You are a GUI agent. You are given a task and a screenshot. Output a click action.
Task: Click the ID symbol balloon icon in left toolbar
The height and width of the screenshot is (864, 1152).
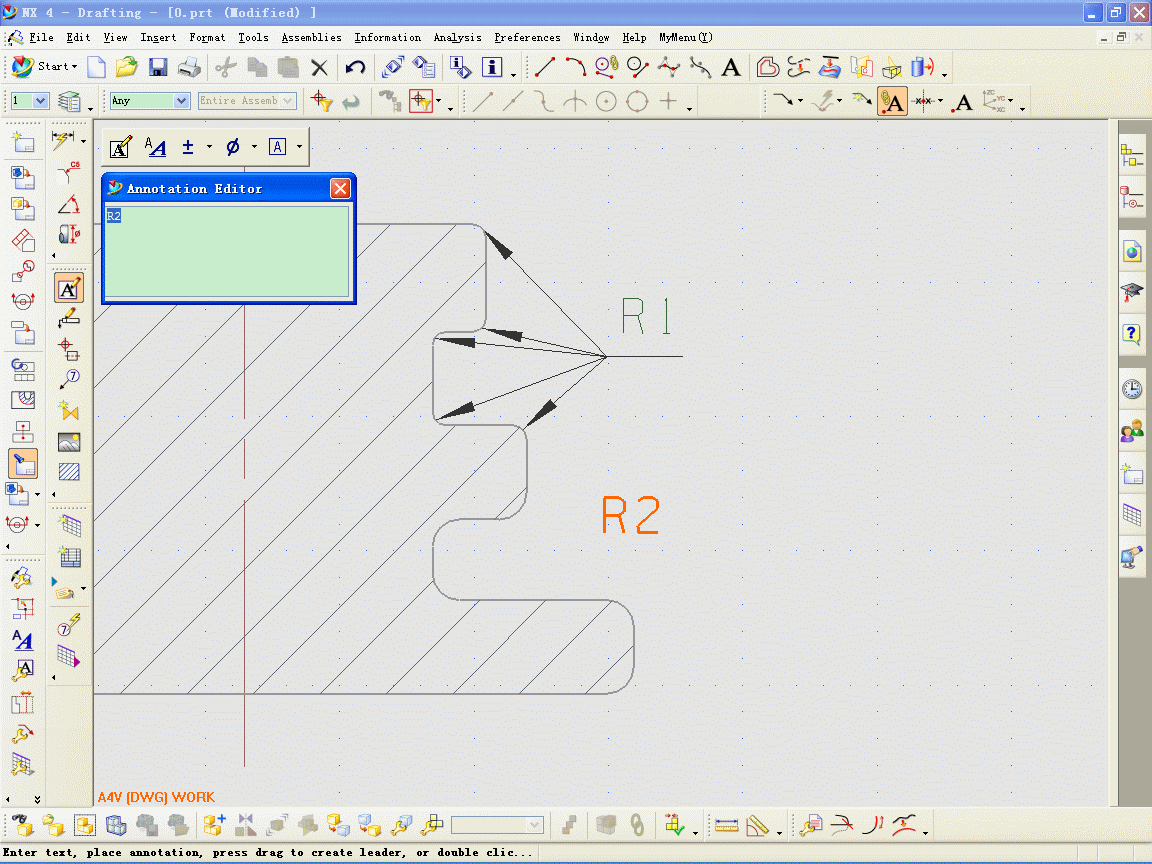pyautogui.click(x=69, y=379)
